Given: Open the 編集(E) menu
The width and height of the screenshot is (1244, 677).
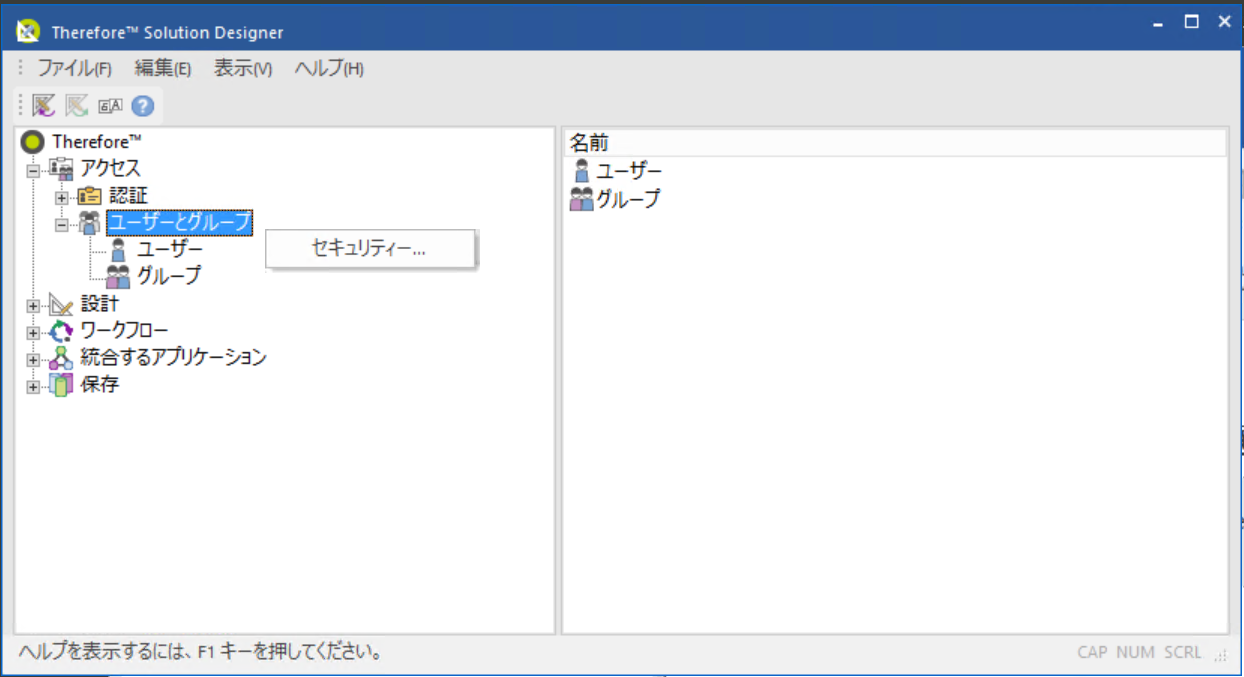Looking at the screenshot, I should pos(163,68).
